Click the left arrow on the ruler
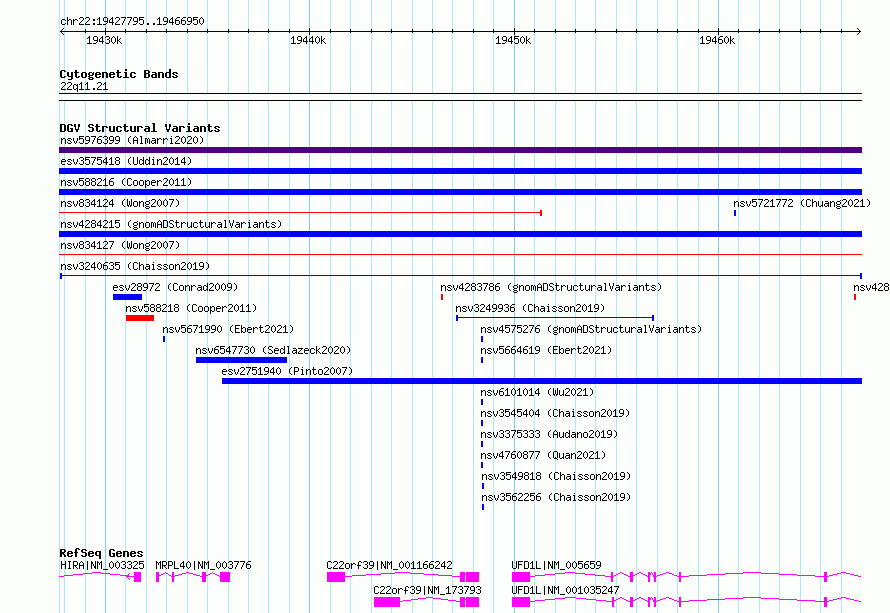 (62, 32)
